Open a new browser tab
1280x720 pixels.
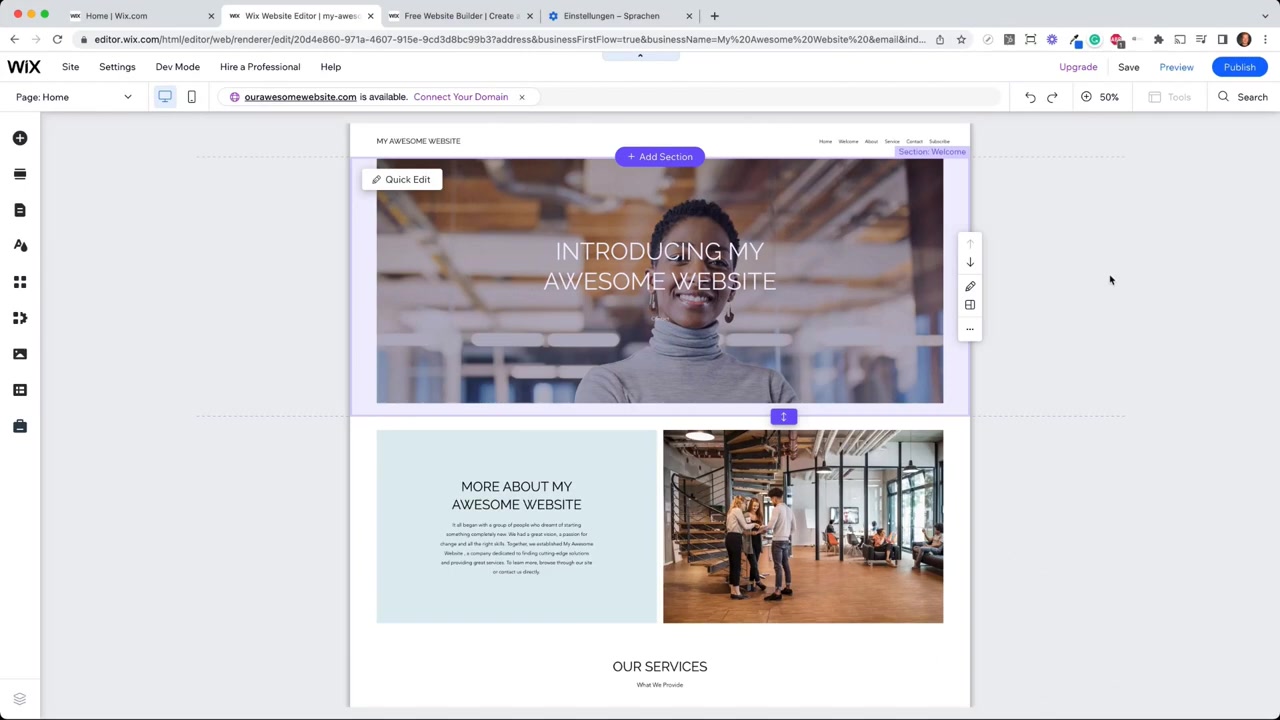click(x=714, y=16)
